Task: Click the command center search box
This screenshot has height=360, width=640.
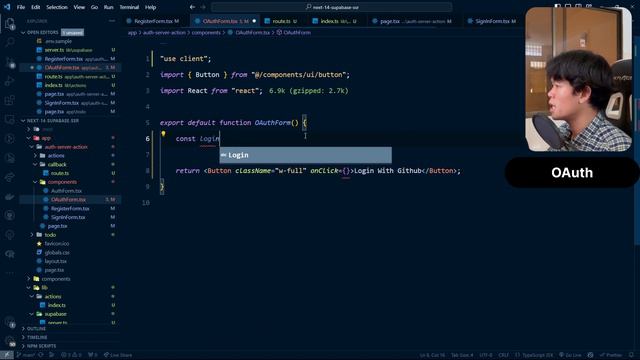Action: (x=332, y=7)
